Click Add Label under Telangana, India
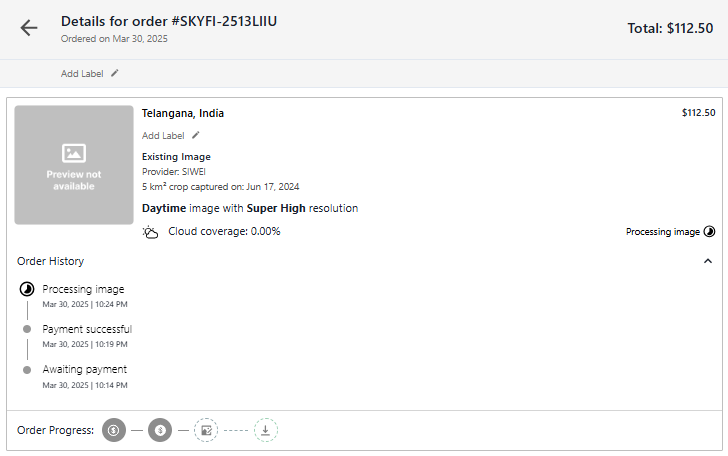This screenshot has height=456, width=728. pos(163,135)
